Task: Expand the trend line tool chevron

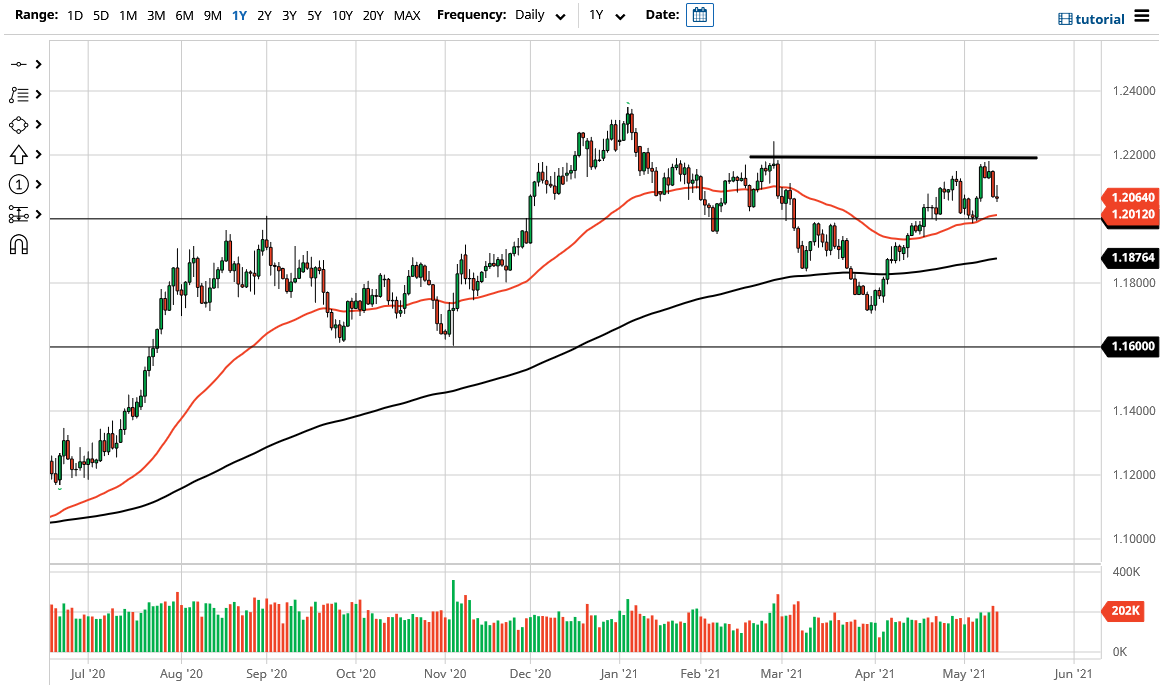Action: click(38, 64)
